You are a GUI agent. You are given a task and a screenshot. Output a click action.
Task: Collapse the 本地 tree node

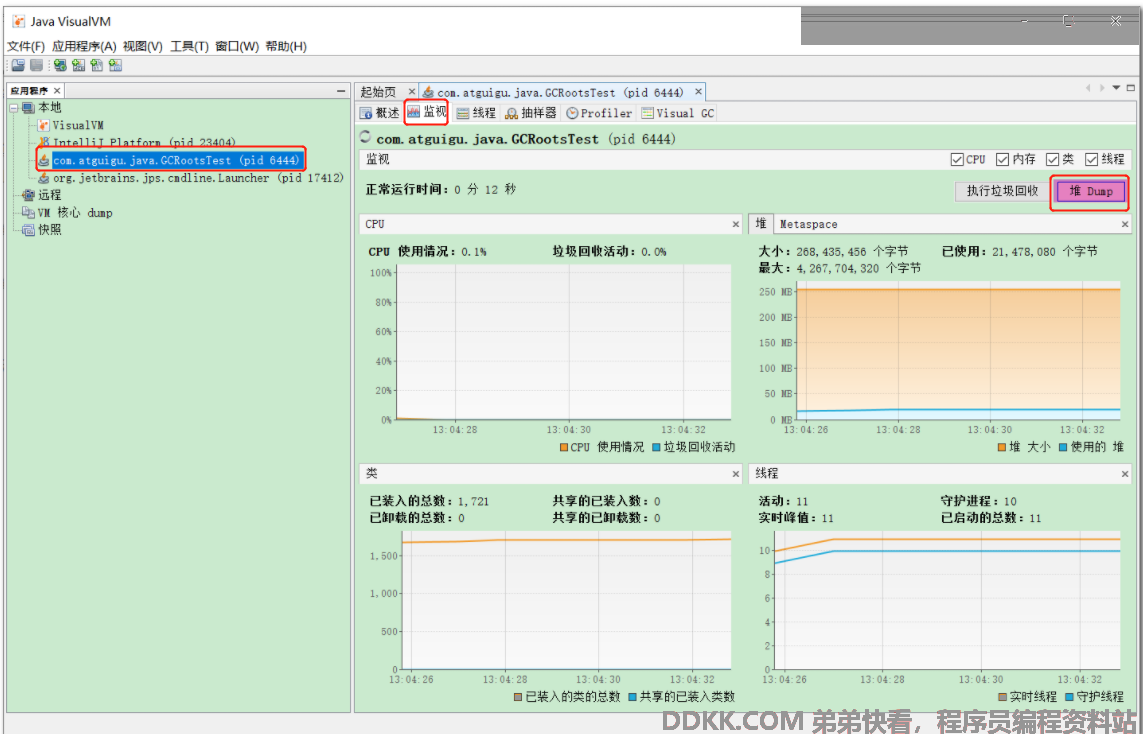[13, 108]
